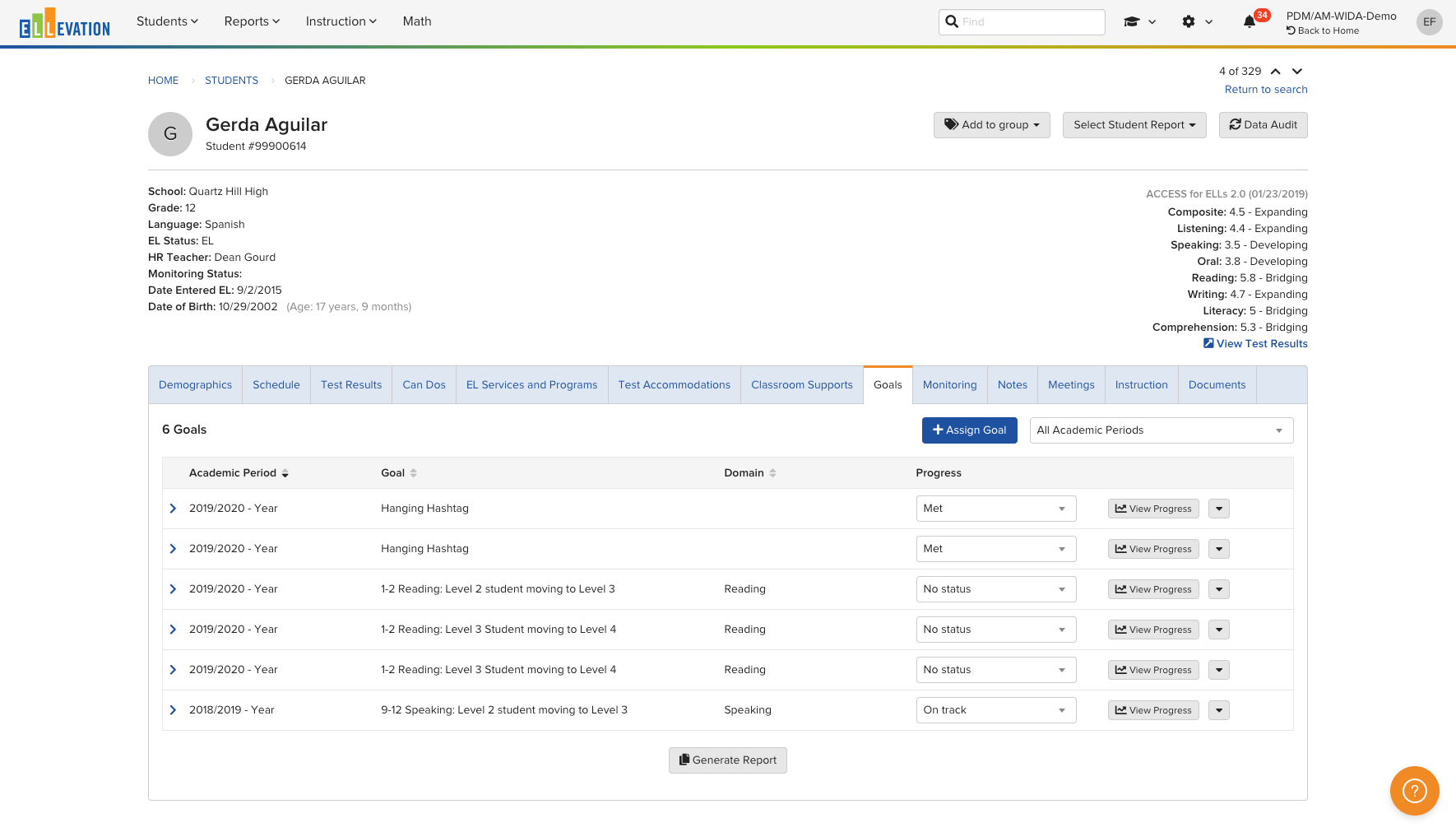Click the EF user avatar

point(1430,22)
